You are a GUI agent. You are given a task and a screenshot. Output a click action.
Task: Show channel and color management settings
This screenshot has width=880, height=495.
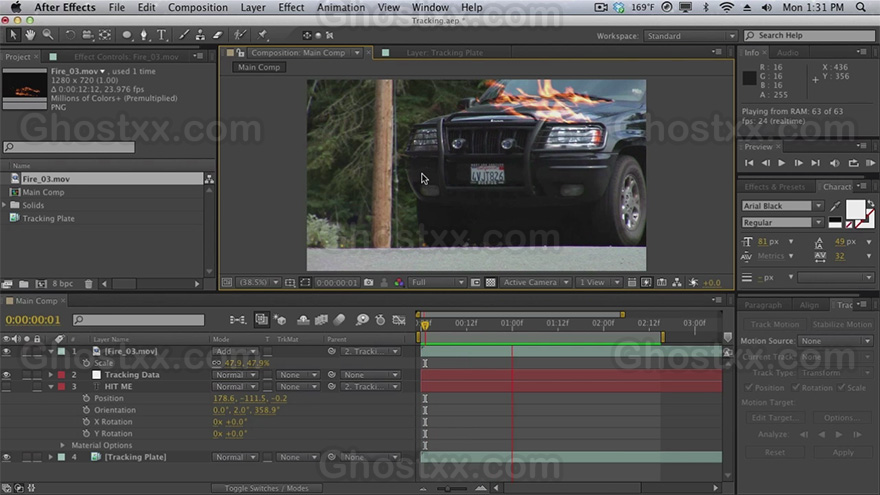[x=399, y=282]
